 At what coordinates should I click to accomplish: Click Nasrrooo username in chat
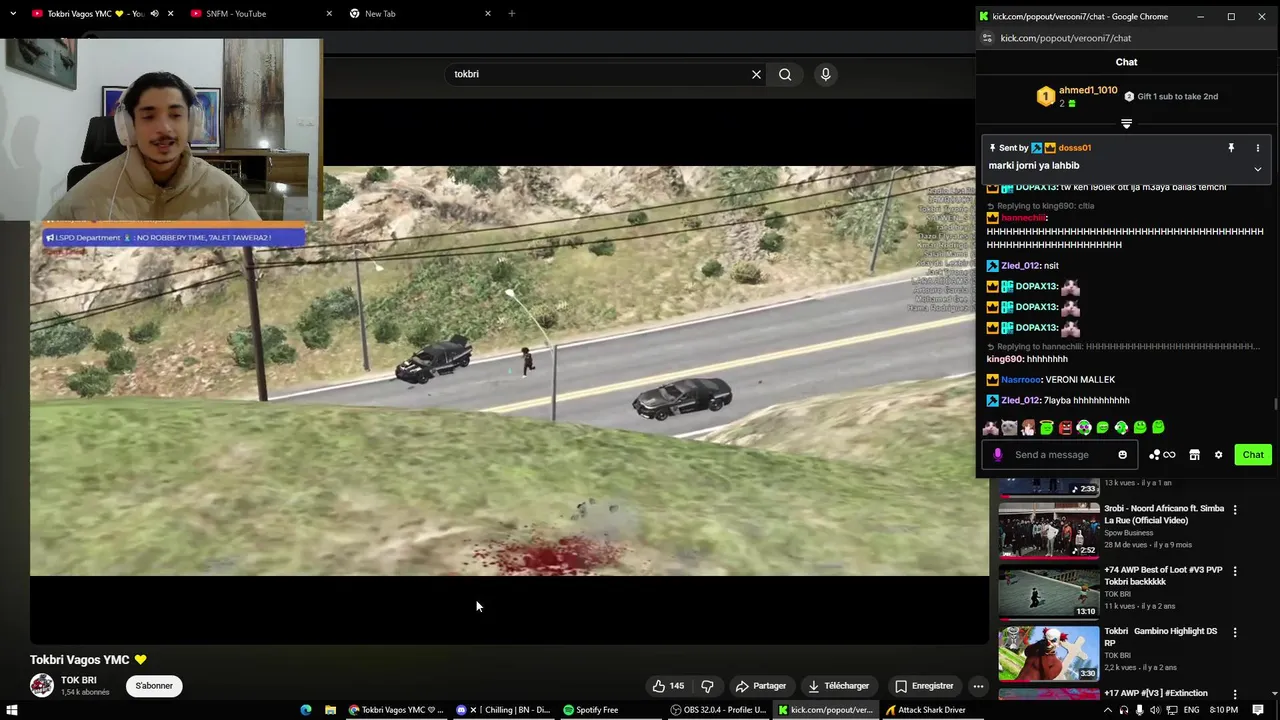tap(1021, 380)
